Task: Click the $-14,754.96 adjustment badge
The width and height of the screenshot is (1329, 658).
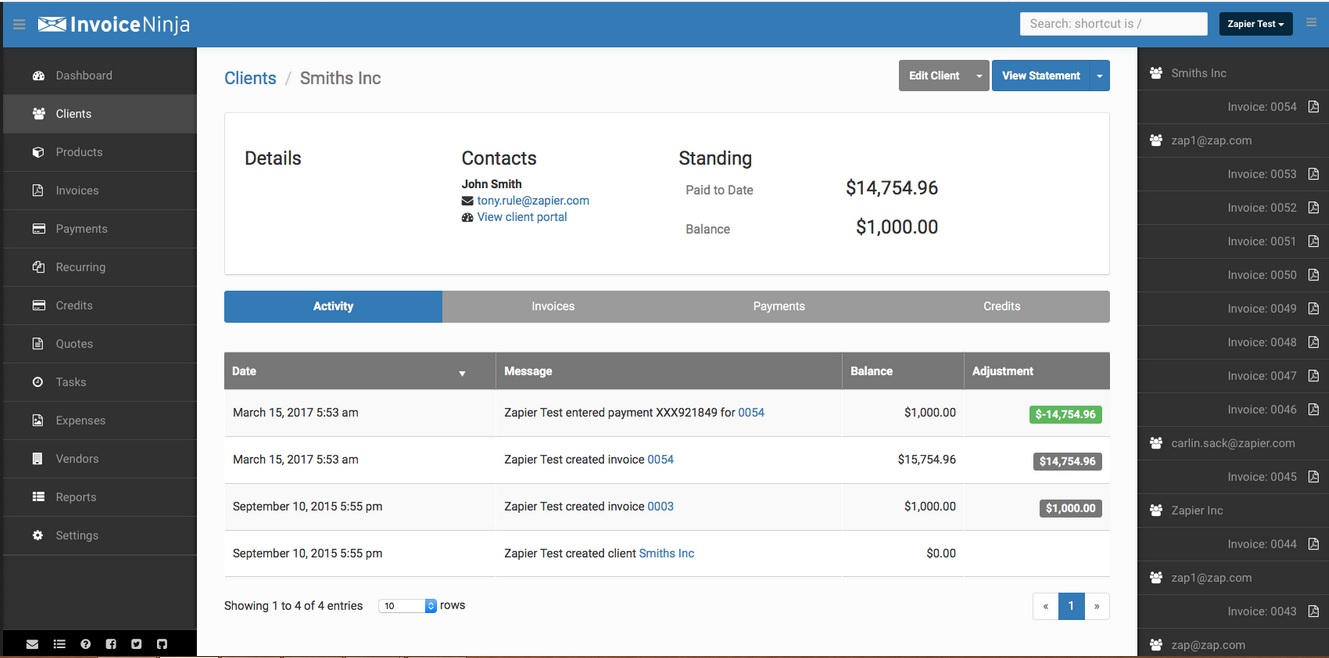Action: click(1065, 414)
